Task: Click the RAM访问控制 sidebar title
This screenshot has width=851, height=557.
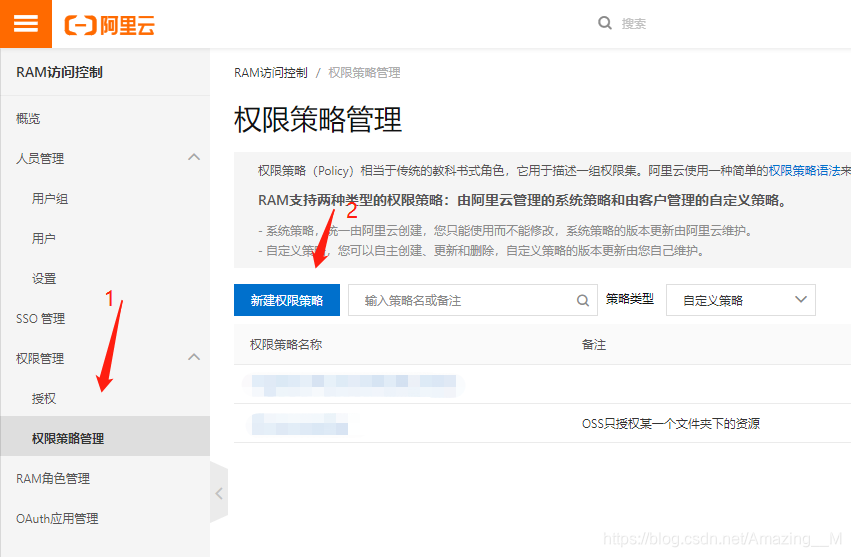Action: click(x=59, y=72)
